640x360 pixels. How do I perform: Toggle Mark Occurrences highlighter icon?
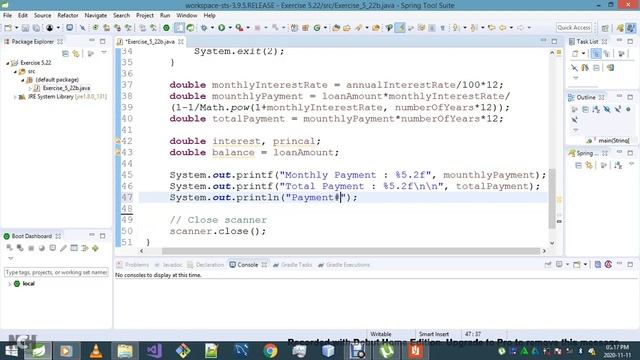400,28
